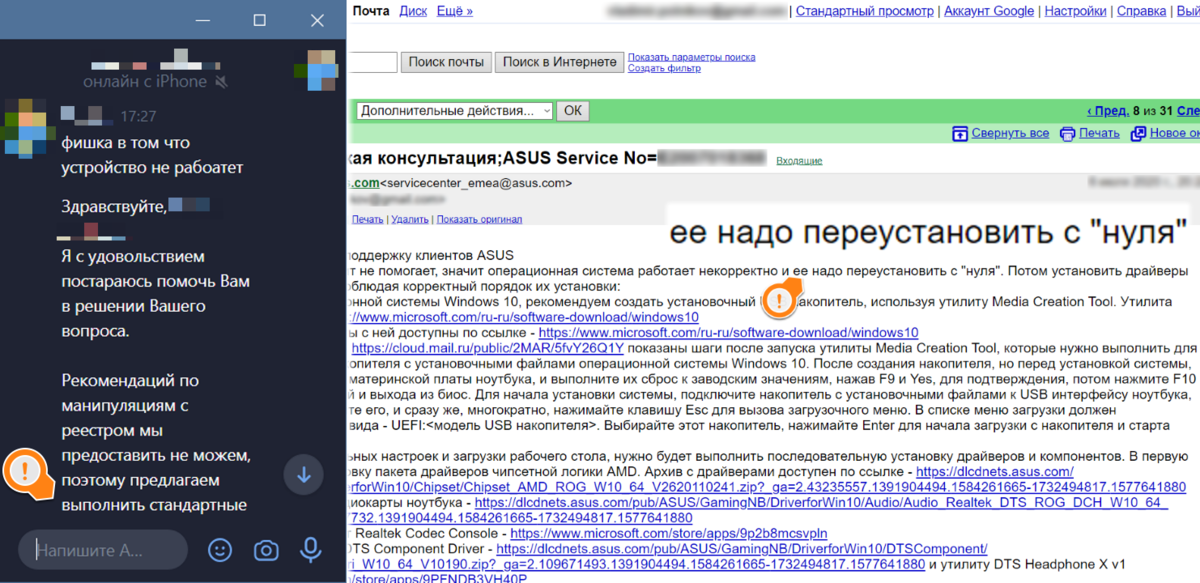Maximize the chat window
1200x583 pixels.
click(260, 20)
